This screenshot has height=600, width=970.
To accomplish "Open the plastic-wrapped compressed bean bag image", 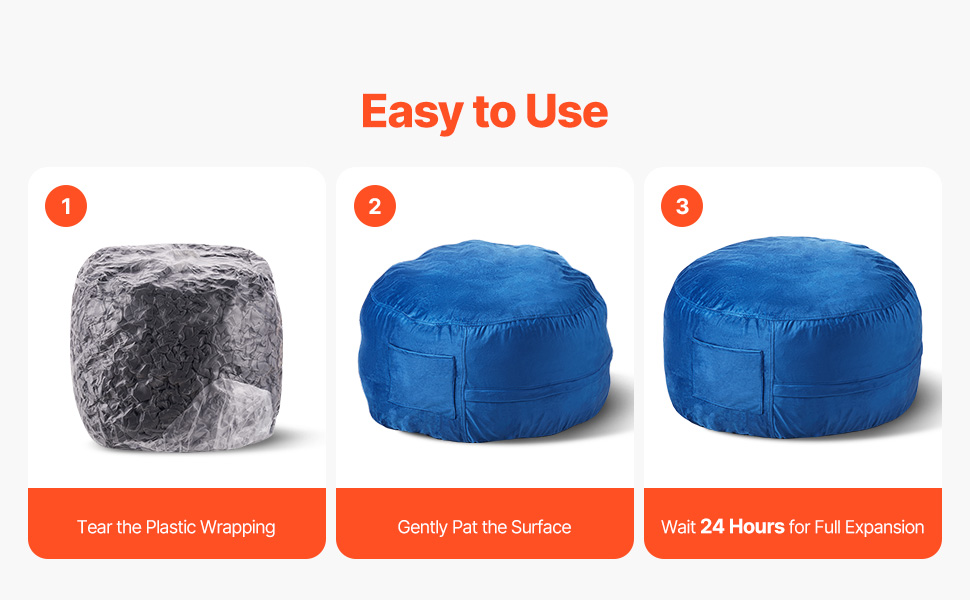I will point(177,347).
